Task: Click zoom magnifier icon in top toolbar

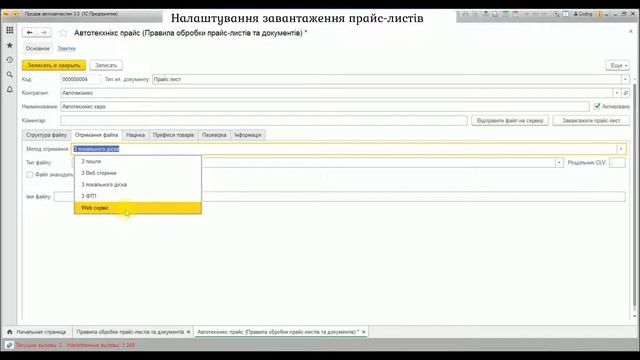Action: point(556,14)
